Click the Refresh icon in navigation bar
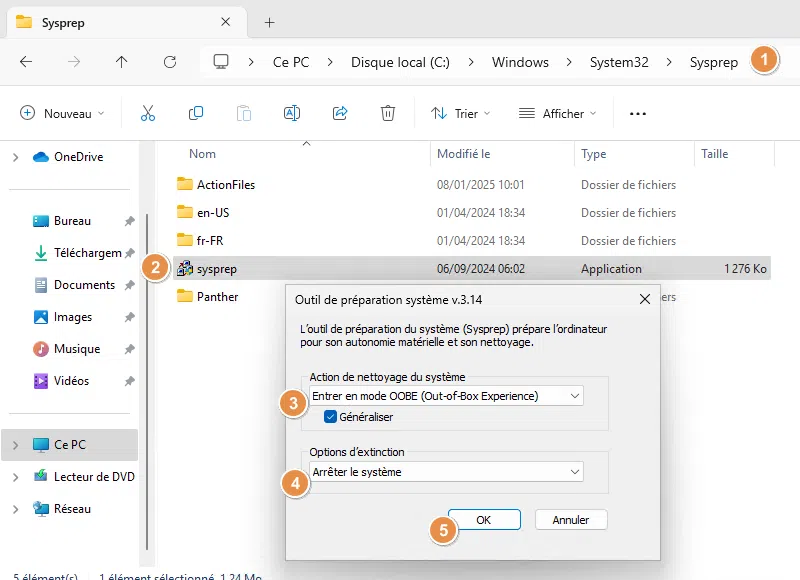The image size is (800, 580). (170, 62)
